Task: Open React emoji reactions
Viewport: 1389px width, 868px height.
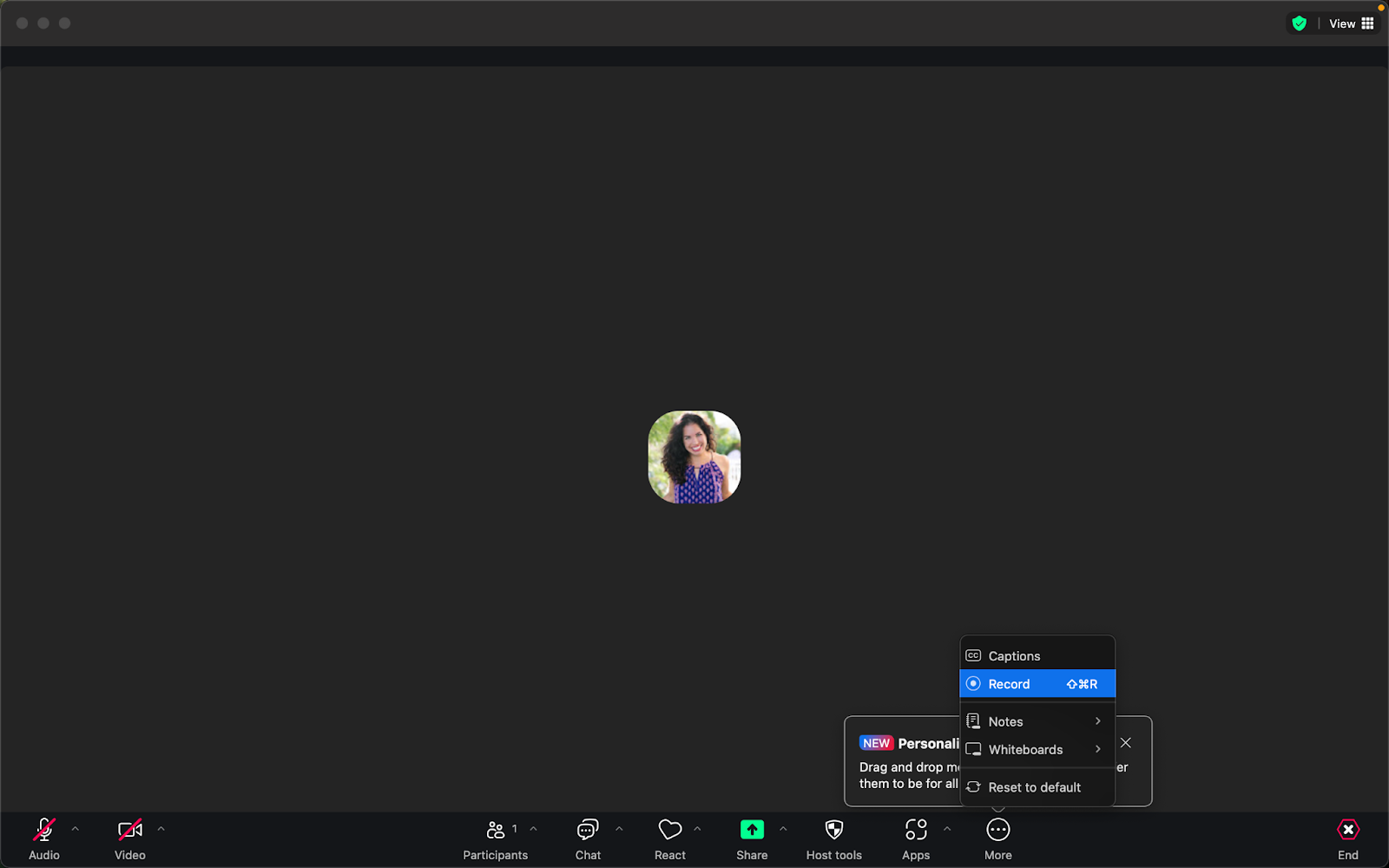Action: point(669,831)
